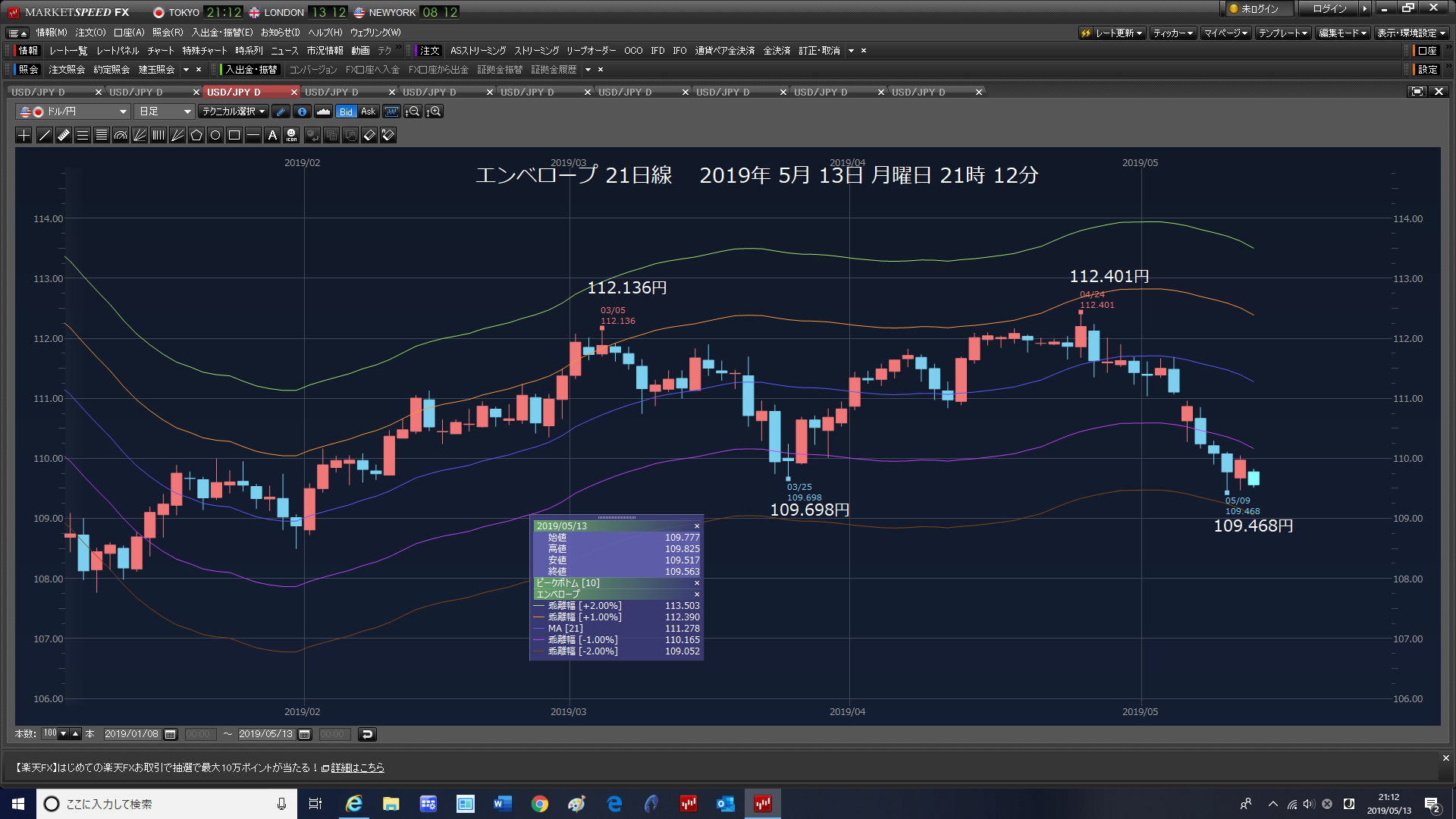Screen dimensions: 1456x819
Task: Expand the ティッカー dropdown
Action: click(x=1173, y=33)
